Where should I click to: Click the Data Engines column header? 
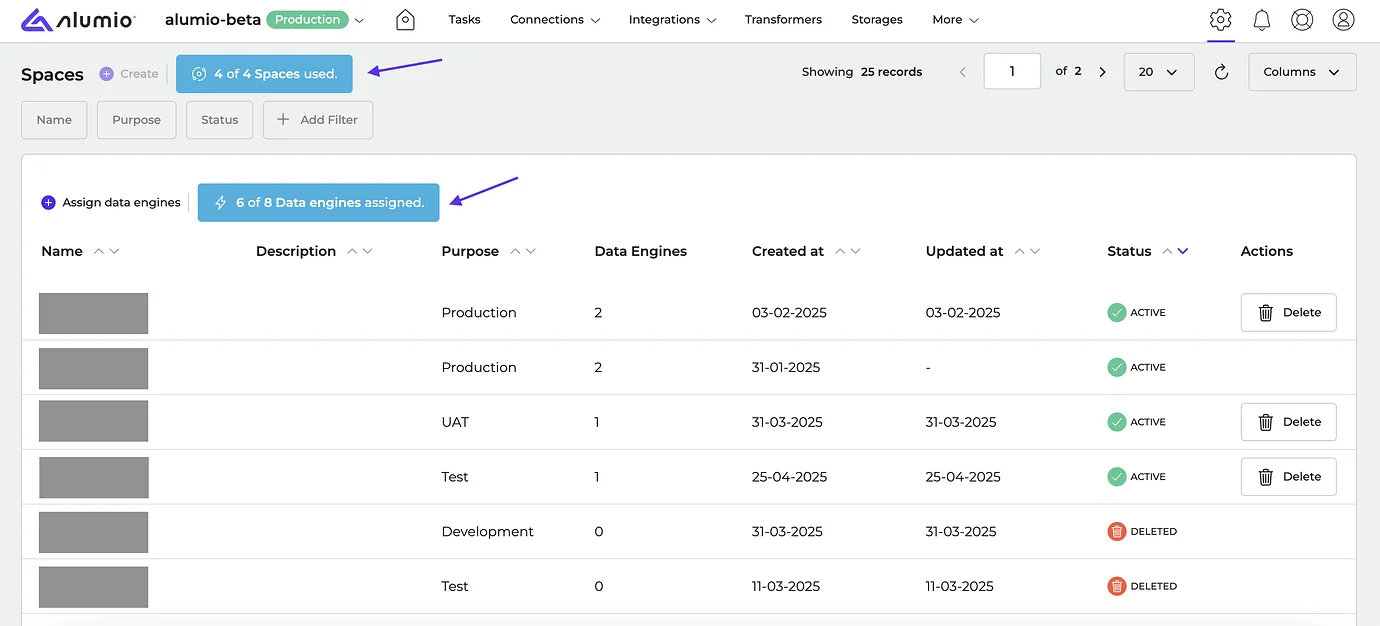coord(640,251)
